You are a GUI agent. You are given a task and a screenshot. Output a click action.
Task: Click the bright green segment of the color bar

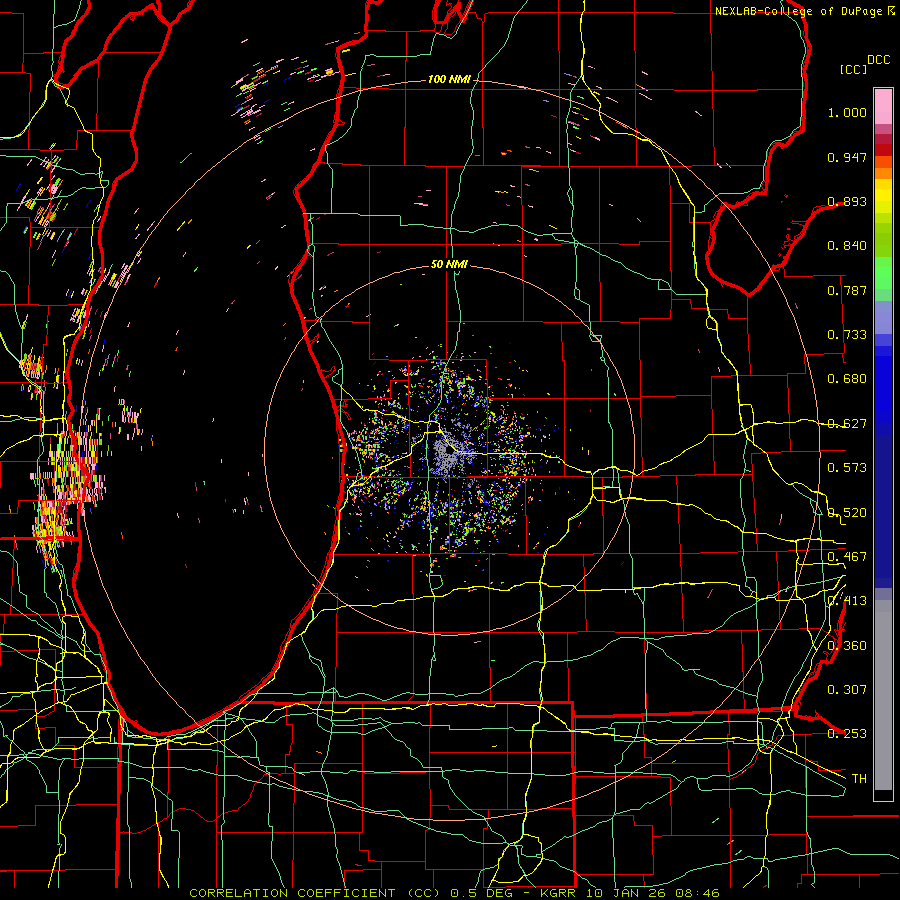tap(883, 273)
